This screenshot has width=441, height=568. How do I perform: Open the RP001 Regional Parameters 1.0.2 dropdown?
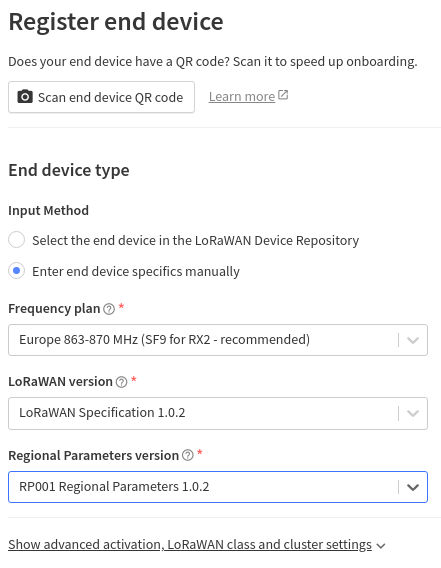coord(218,487)
